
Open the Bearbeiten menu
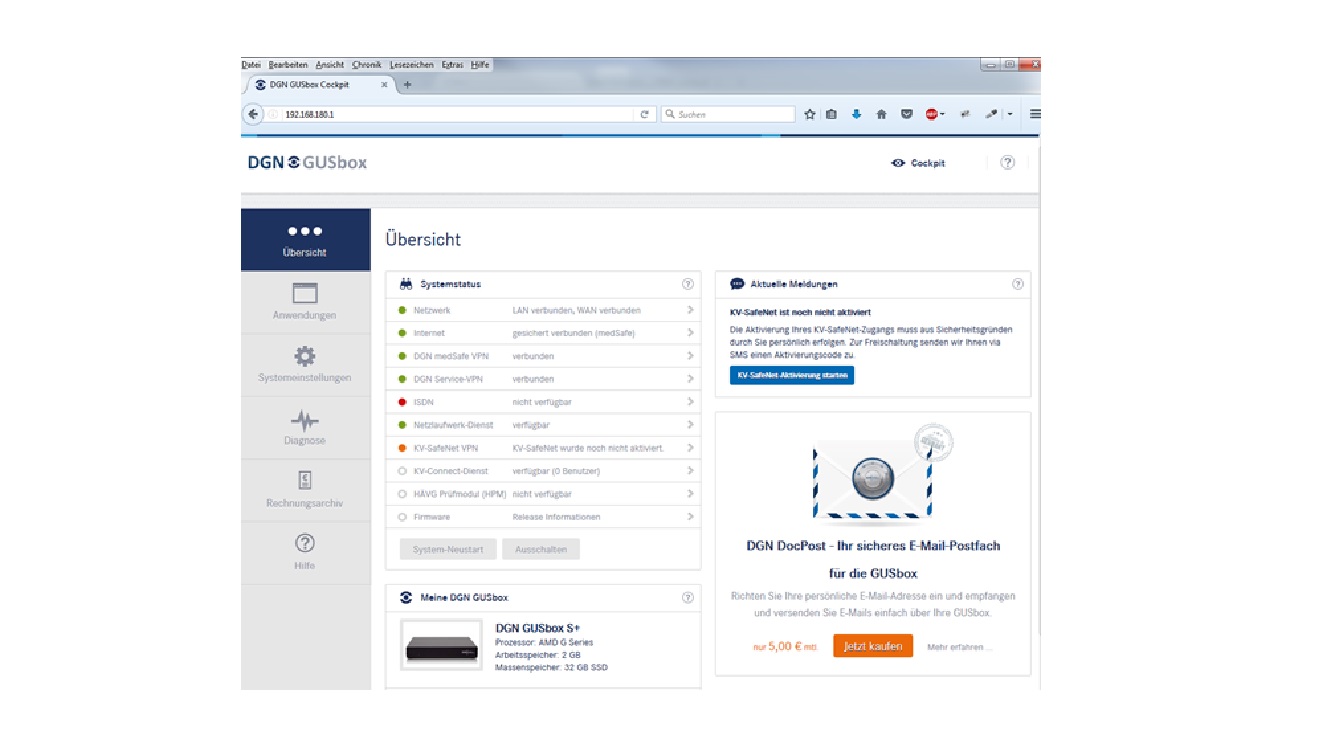288,65
